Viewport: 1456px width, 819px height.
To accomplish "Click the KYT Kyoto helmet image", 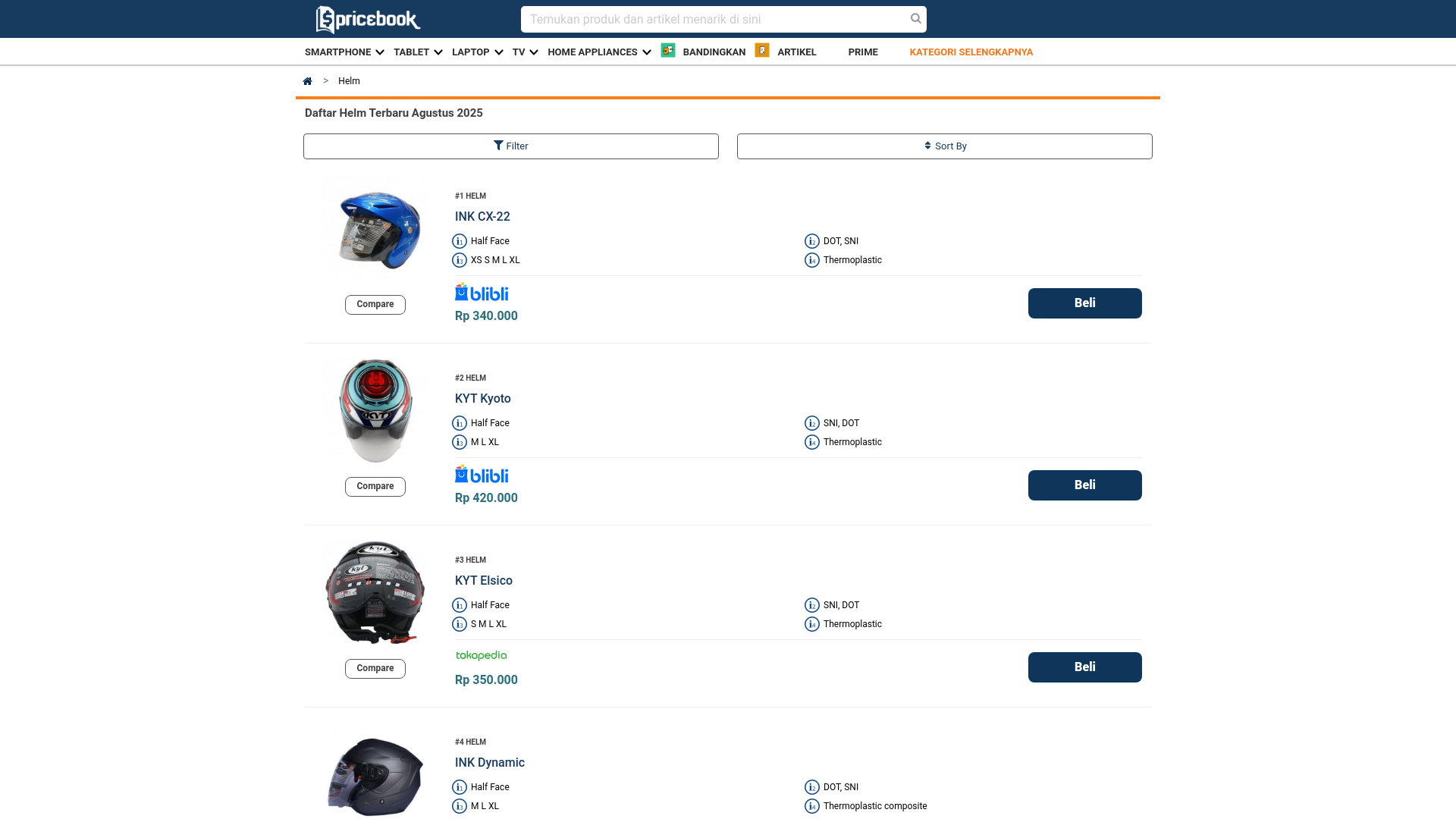I will click(375, 410).
